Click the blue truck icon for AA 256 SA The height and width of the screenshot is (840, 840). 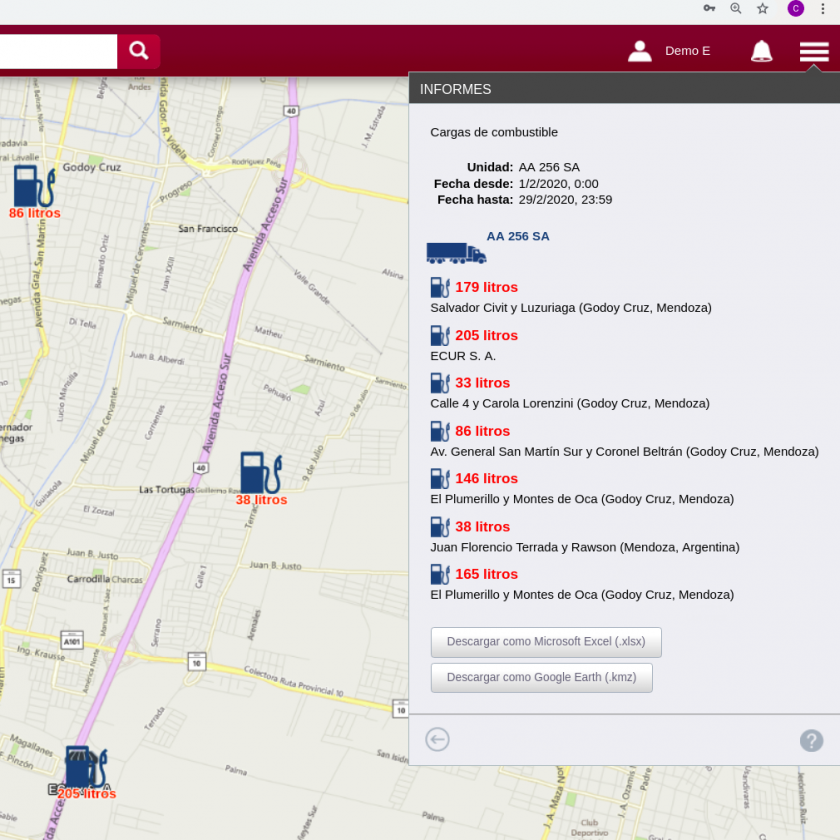click(x=456, y=253)
